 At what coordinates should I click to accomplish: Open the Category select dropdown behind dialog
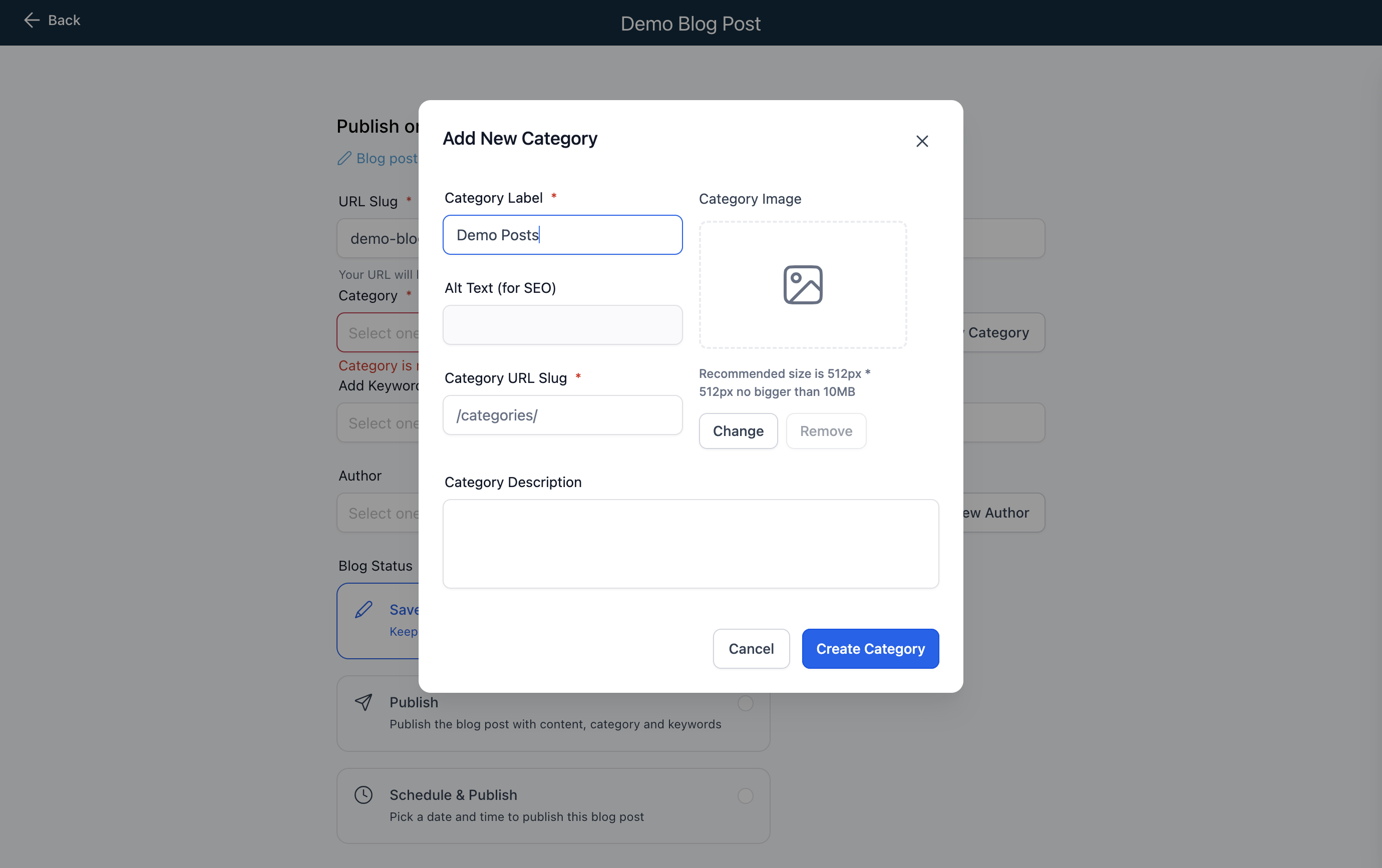[x=378, y=332]
